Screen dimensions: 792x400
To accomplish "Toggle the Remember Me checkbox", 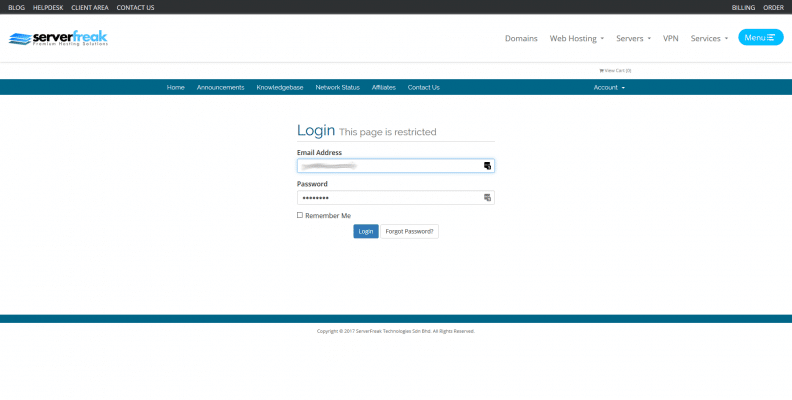I will click(300, 215).
